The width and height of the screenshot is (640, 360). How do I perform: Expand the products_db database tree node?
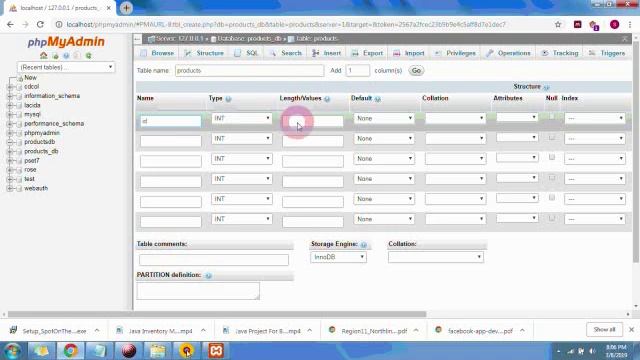click(11, 151)
